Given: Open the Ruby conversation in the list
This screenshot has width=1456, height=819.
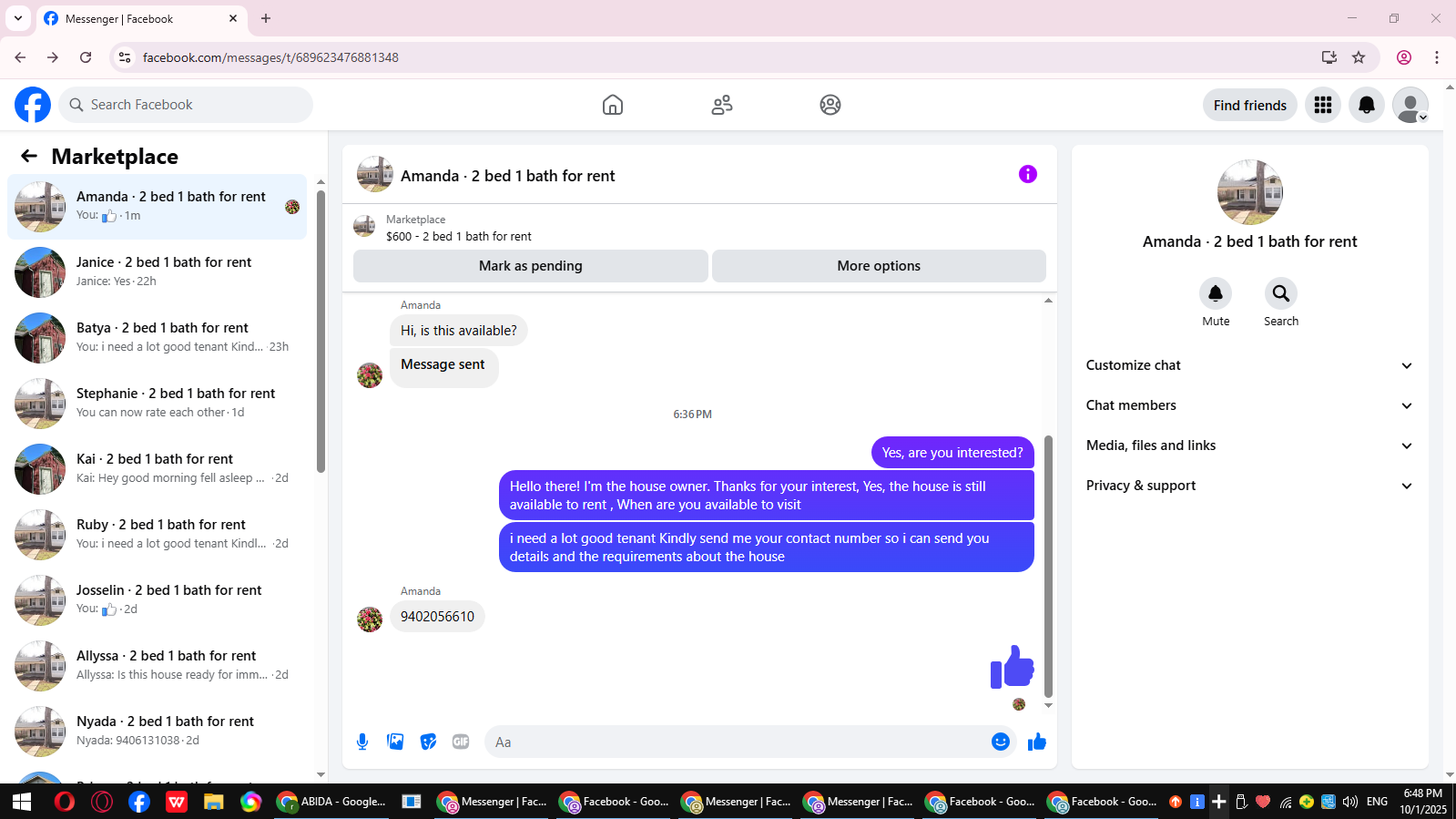Looking at the screenshot, I should coord(157,535).
